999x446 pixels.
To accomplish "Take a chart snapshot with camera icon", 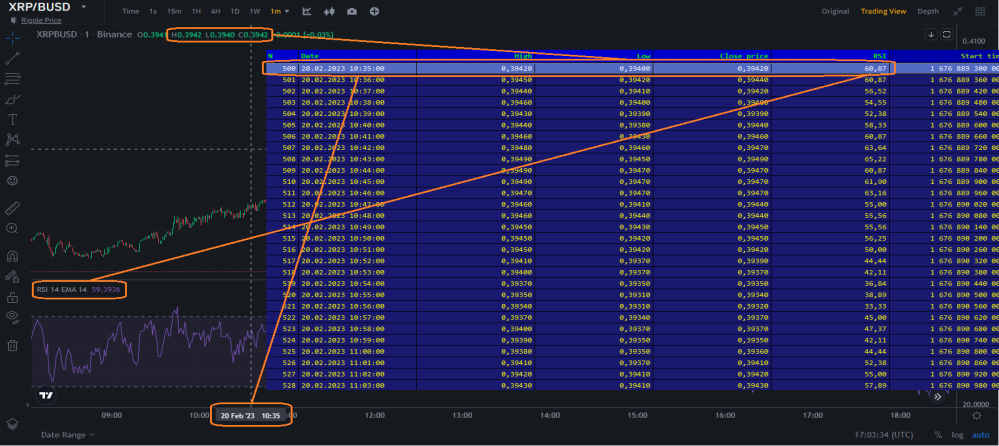I will pos(352,11).
